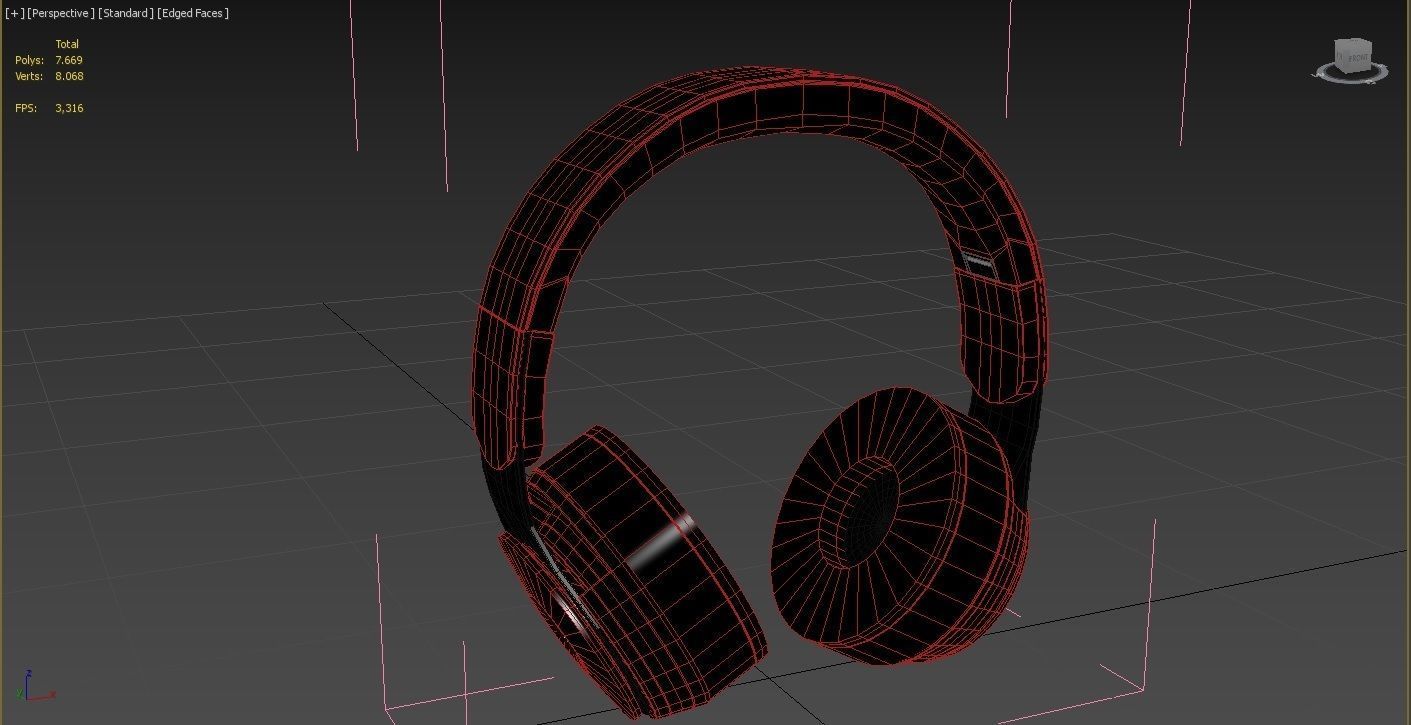Click the Total statistics header
1411x725 pixels.
(x=67, y=44)
